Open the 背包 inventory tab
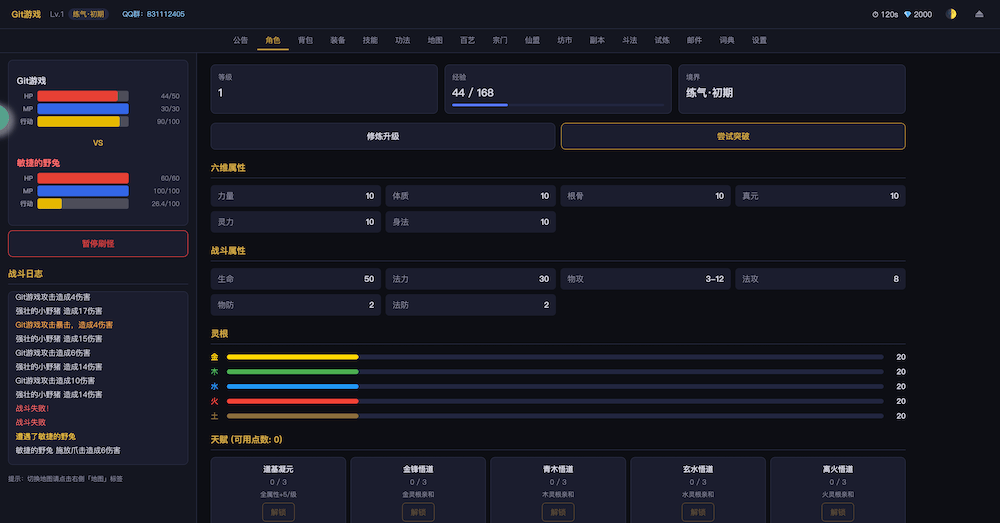The height and width of the screenshot is (523, 1000). point(305,40)
